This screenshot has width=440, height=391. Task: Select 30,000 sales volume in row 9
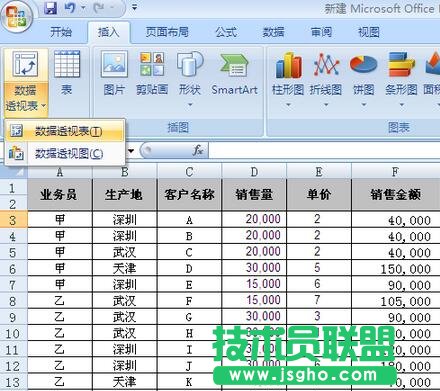pyautogui.click(x=254, y=317)
